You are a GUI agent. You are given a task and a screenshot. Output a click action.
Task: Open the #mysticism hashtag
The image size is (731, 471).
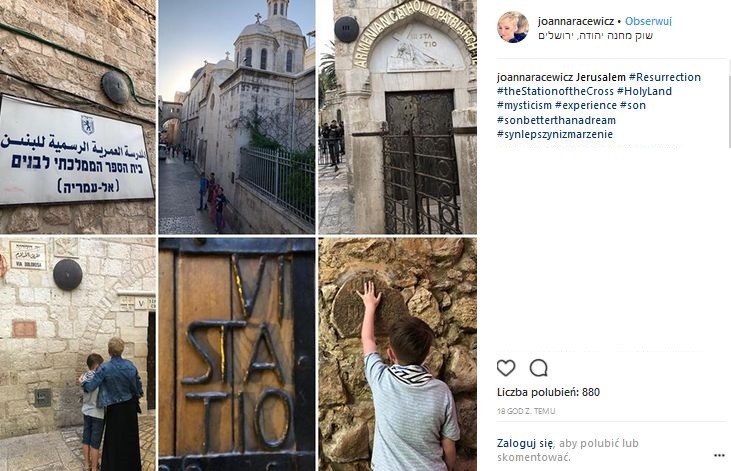click(524, 105)
